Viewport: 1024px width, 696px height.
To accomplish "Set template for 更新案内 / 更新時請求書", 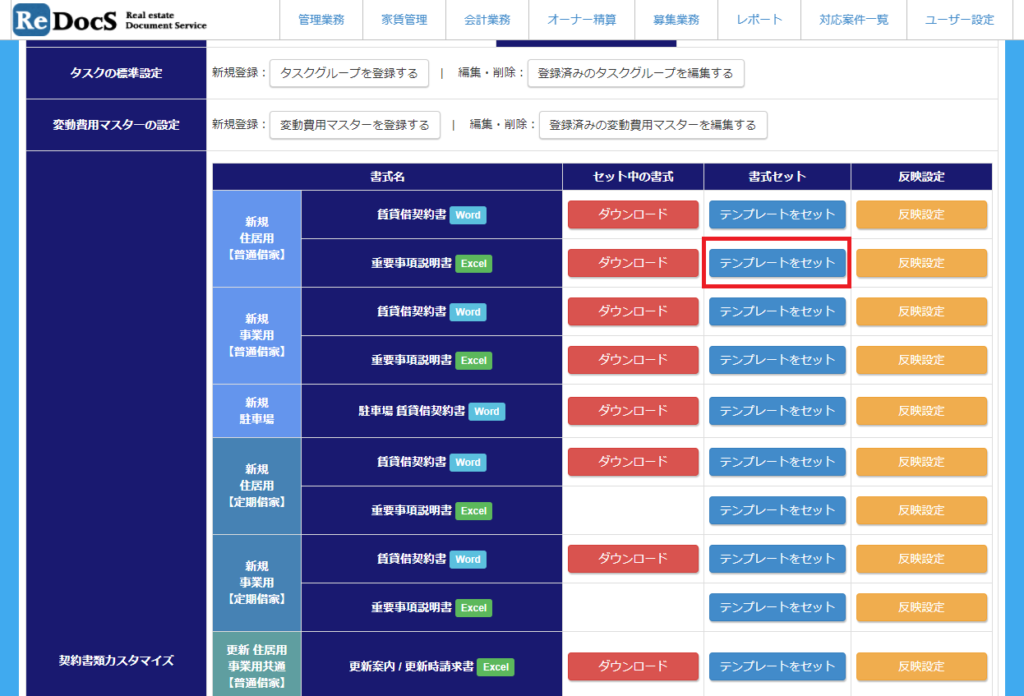I will (x=777, y=666).
